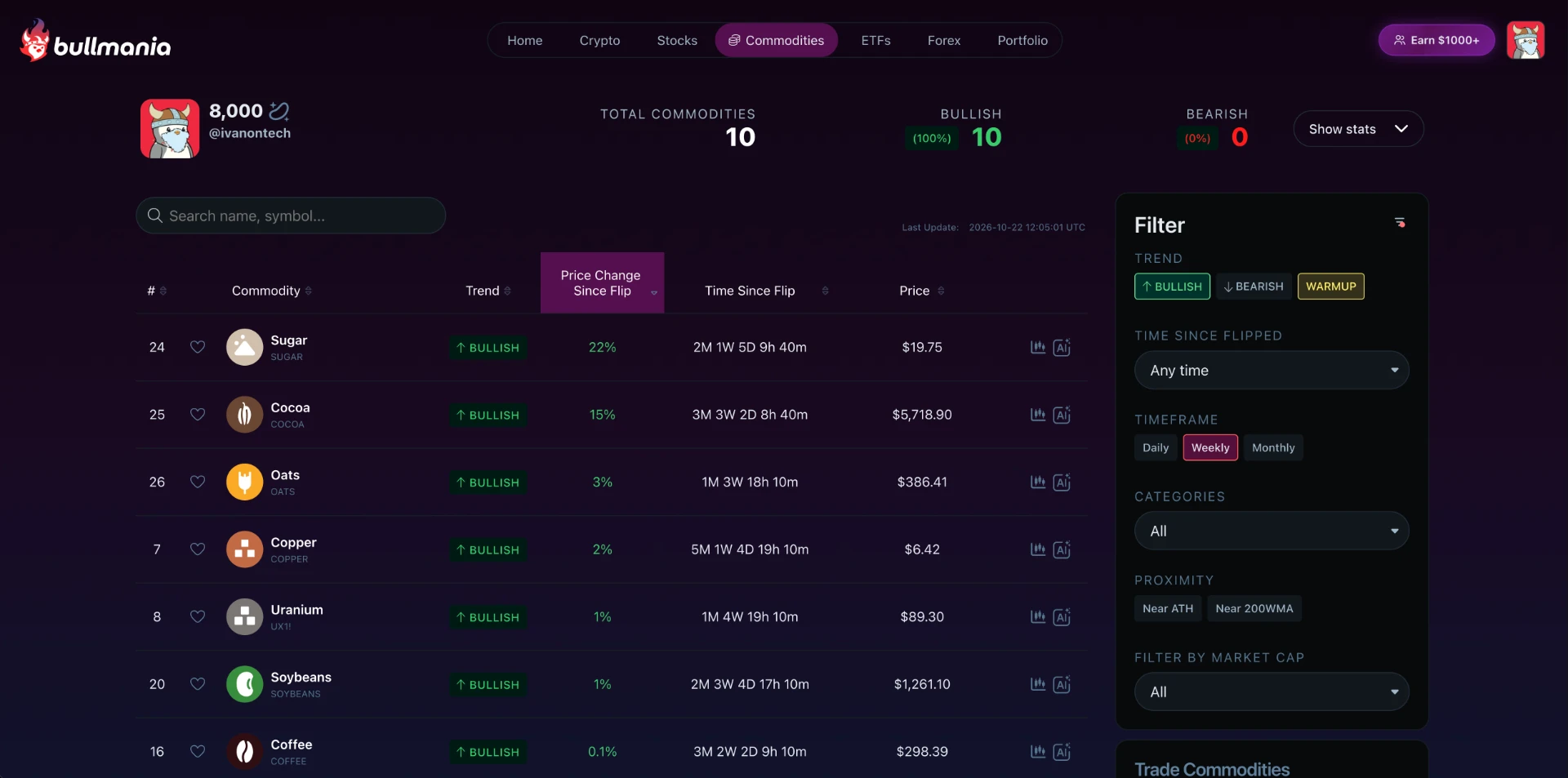This screenshot has height=778, width=1568.
Task: Click the search name, symbol field
Action: 291,216
